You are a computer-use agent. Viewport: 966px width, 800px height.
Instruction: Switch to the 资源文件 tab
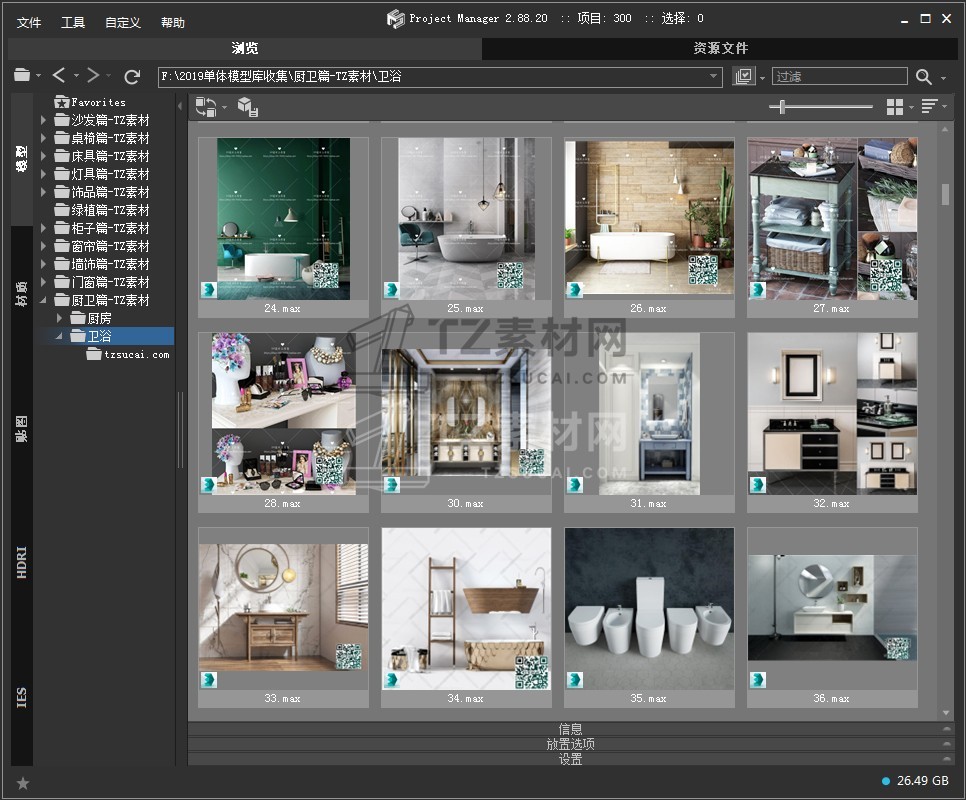pos(720,48)
